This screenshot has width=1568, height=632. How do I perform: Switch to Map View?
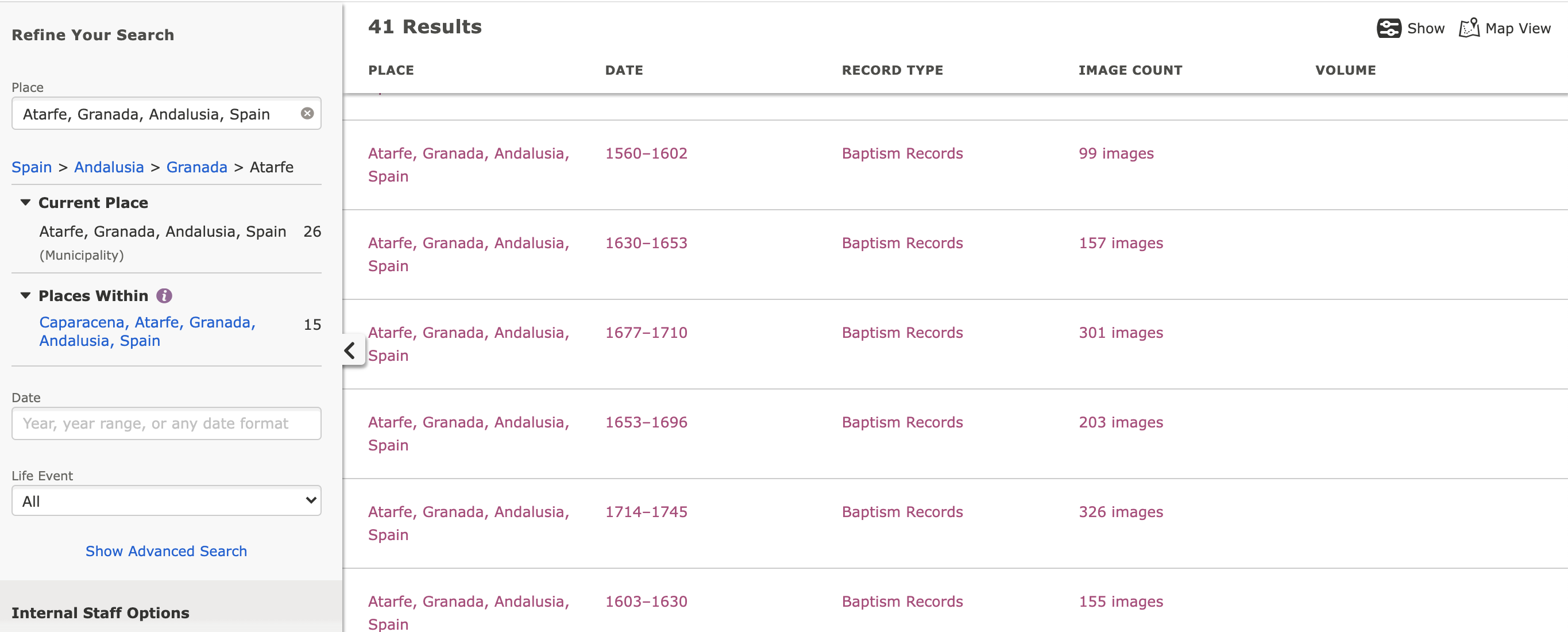(1505, 29)
